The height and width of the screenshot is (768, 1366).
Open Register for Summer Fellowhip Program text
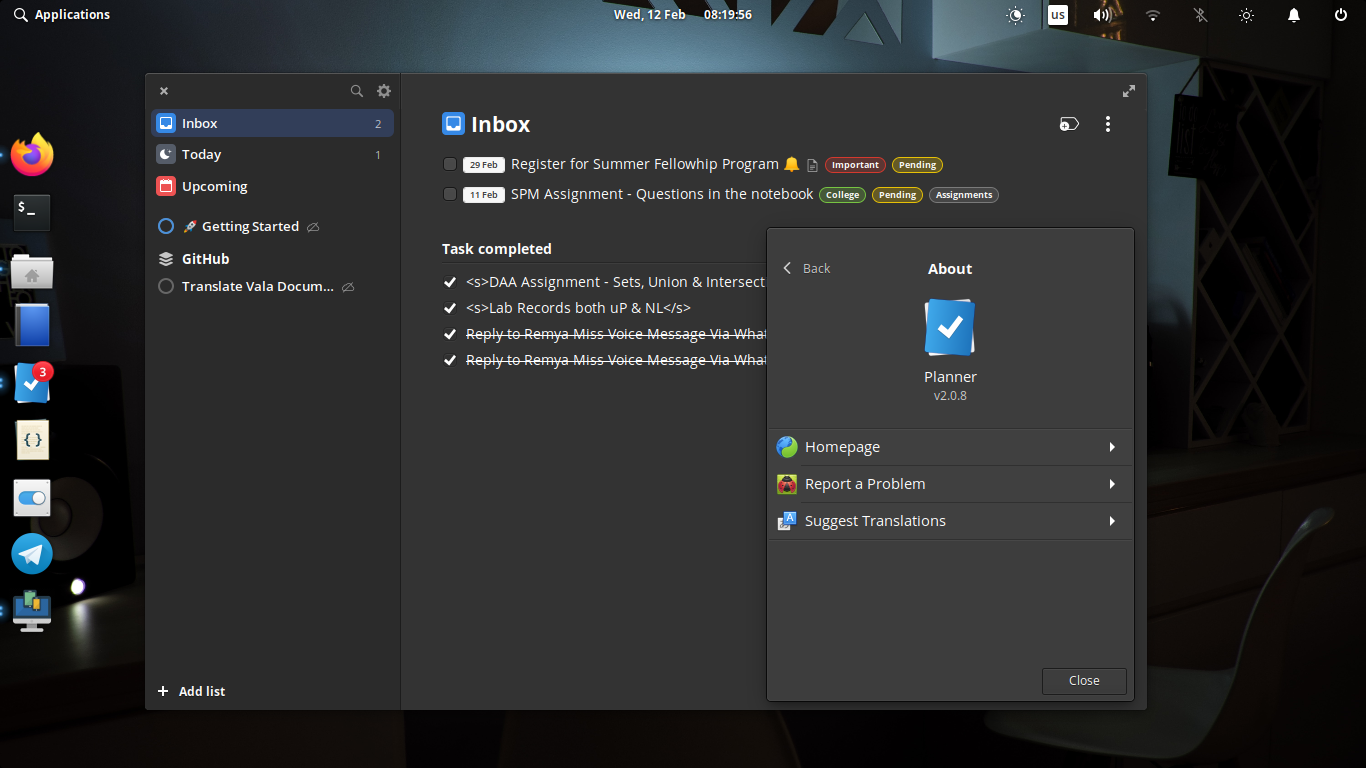pos(645,164)
